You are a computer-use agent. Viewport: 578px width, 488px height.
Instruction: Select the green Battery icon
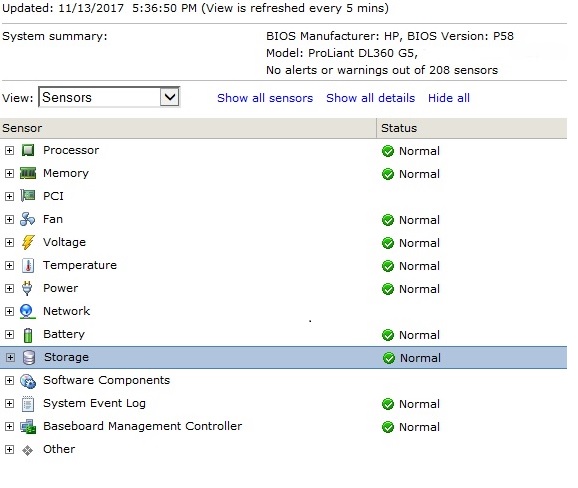click(x=28, y=335)
